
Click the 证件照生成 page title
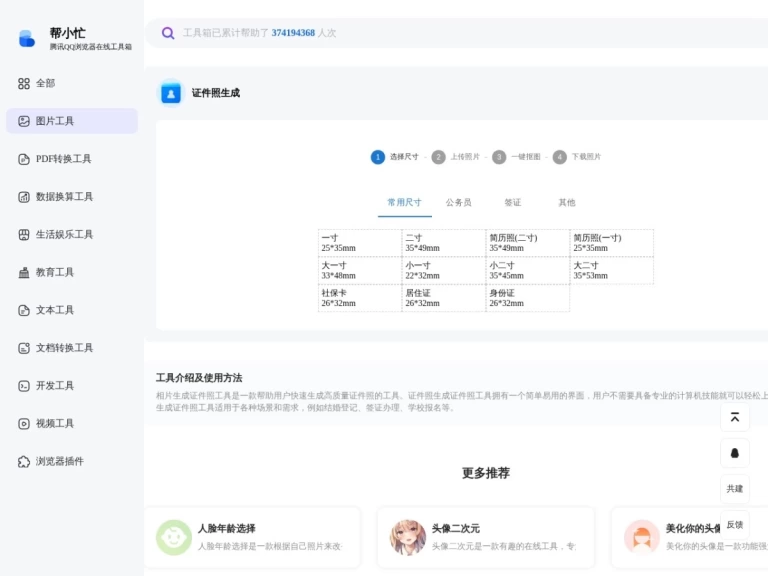[216, 93]
